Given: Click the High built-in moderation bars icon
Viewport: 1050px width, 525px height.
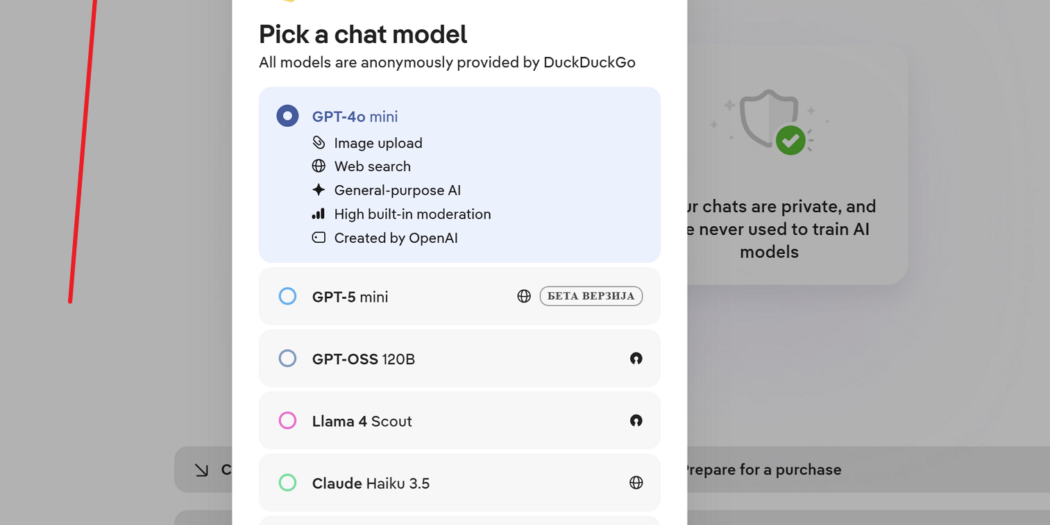Looking at the screenshot, I should pos(319,214).
